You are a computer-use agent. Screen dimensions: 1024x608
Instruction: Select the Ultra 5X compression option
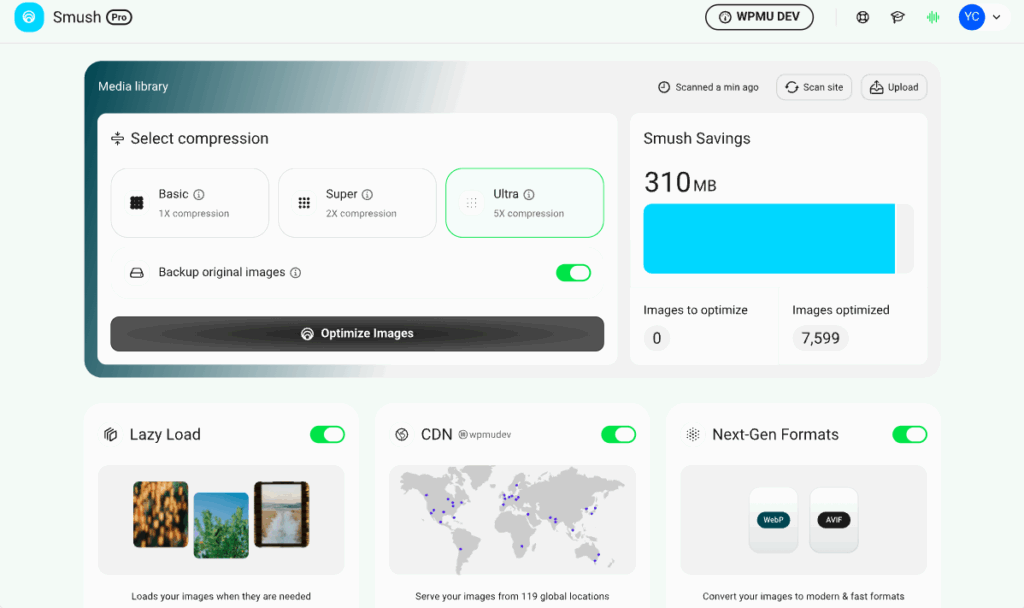coord(524,203)
